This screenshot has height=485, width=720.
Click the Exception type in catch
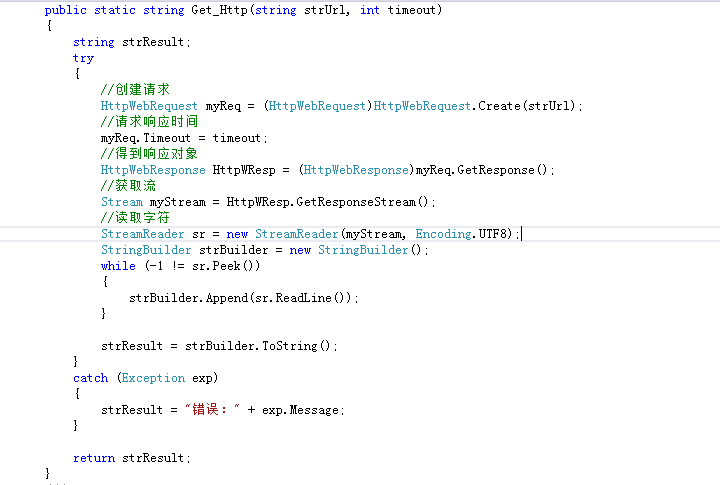pyautogui.click(x=153, y=378)
